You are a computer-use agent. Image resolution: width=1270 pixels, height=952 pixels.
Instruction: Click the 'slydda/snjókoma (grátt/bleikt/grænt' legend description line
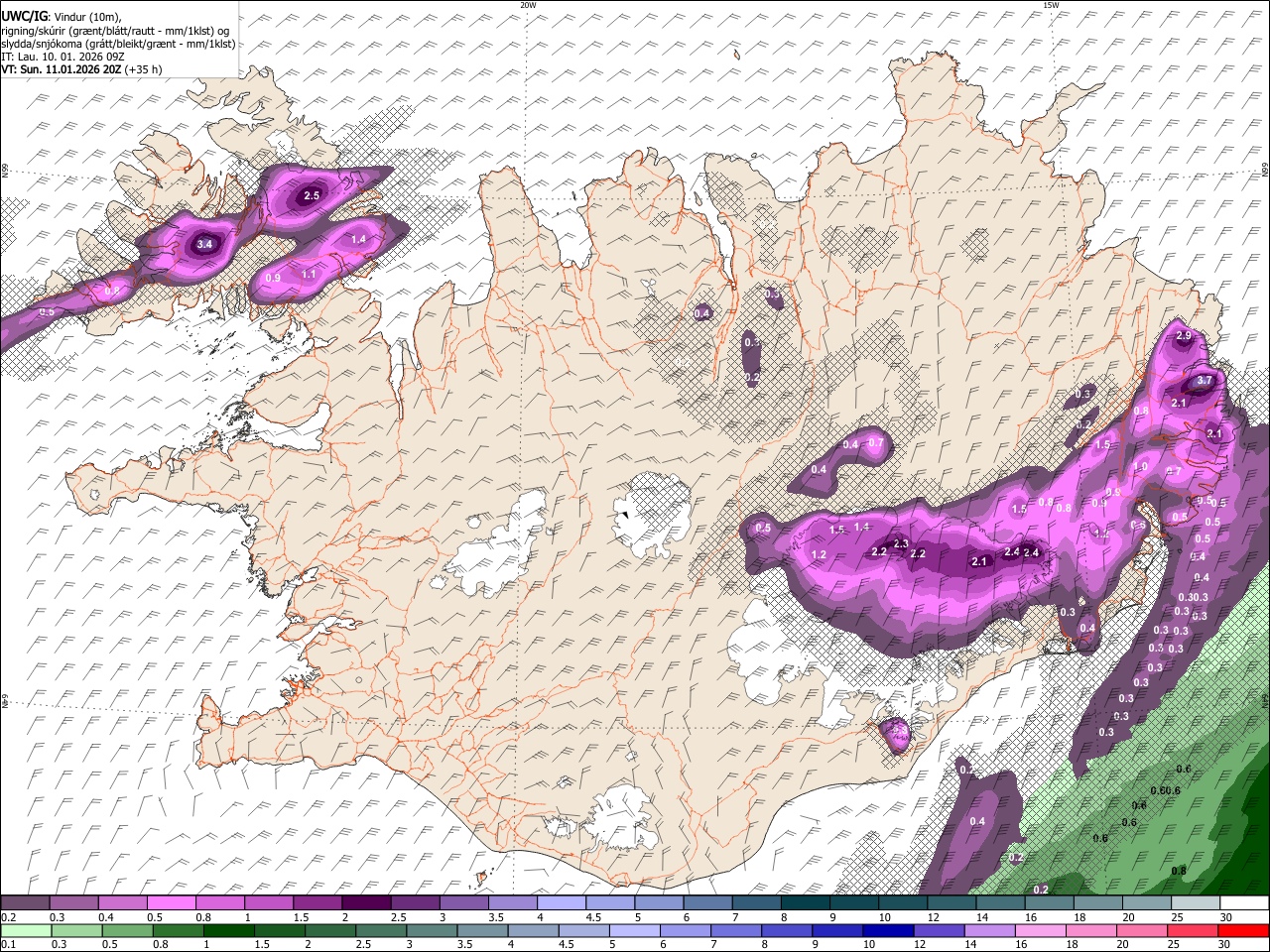pos(118,44)
